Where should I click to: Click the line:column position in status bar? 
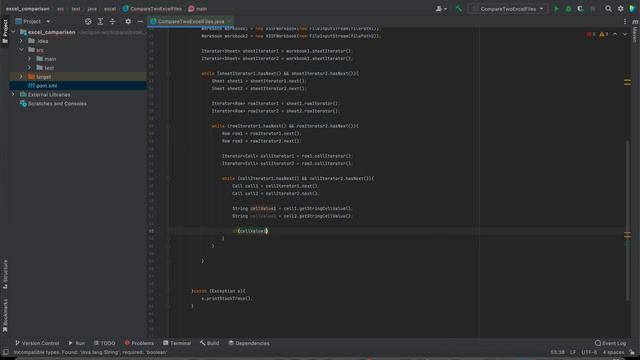click(x=557, y=352)
